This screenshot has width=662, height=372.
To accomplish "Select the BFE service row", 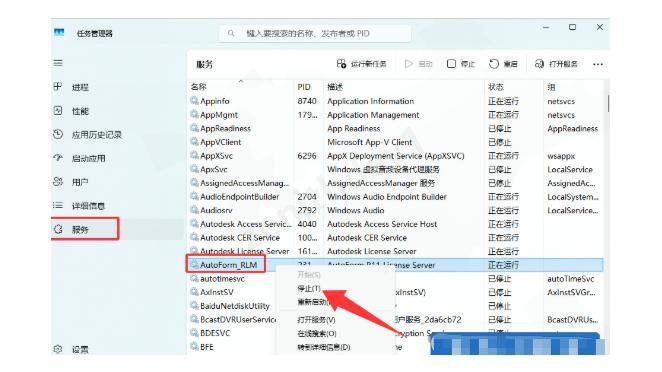I will (x=232, y=347).
